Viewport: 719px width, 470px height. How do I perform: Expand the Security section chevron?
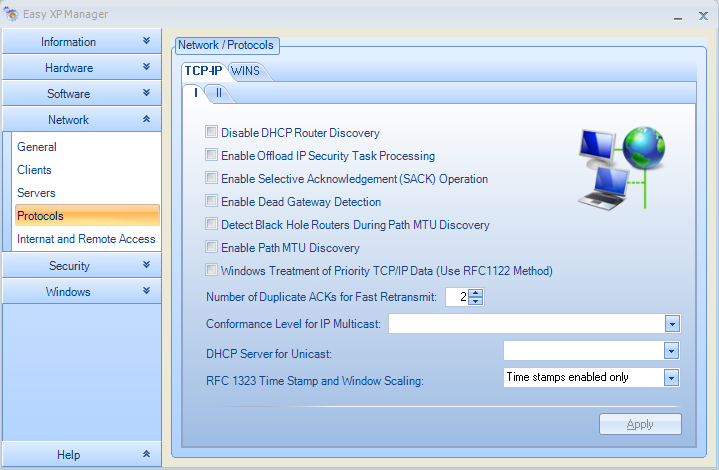(x=146, y=265)
